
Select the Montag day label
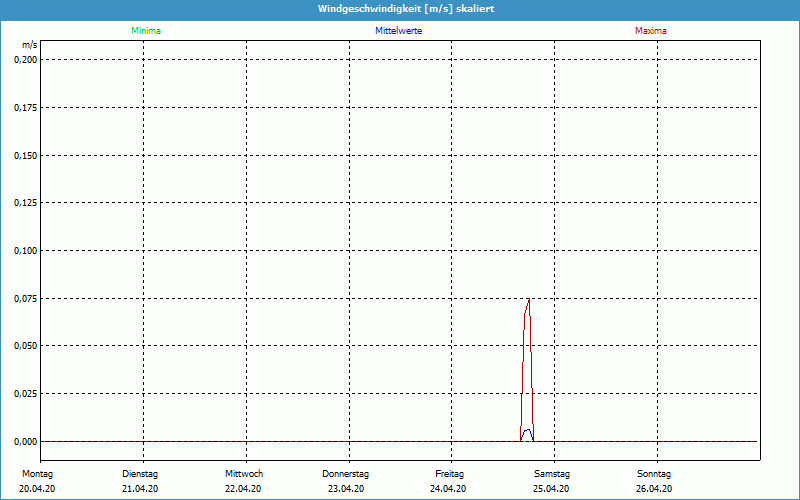[36, 473]
